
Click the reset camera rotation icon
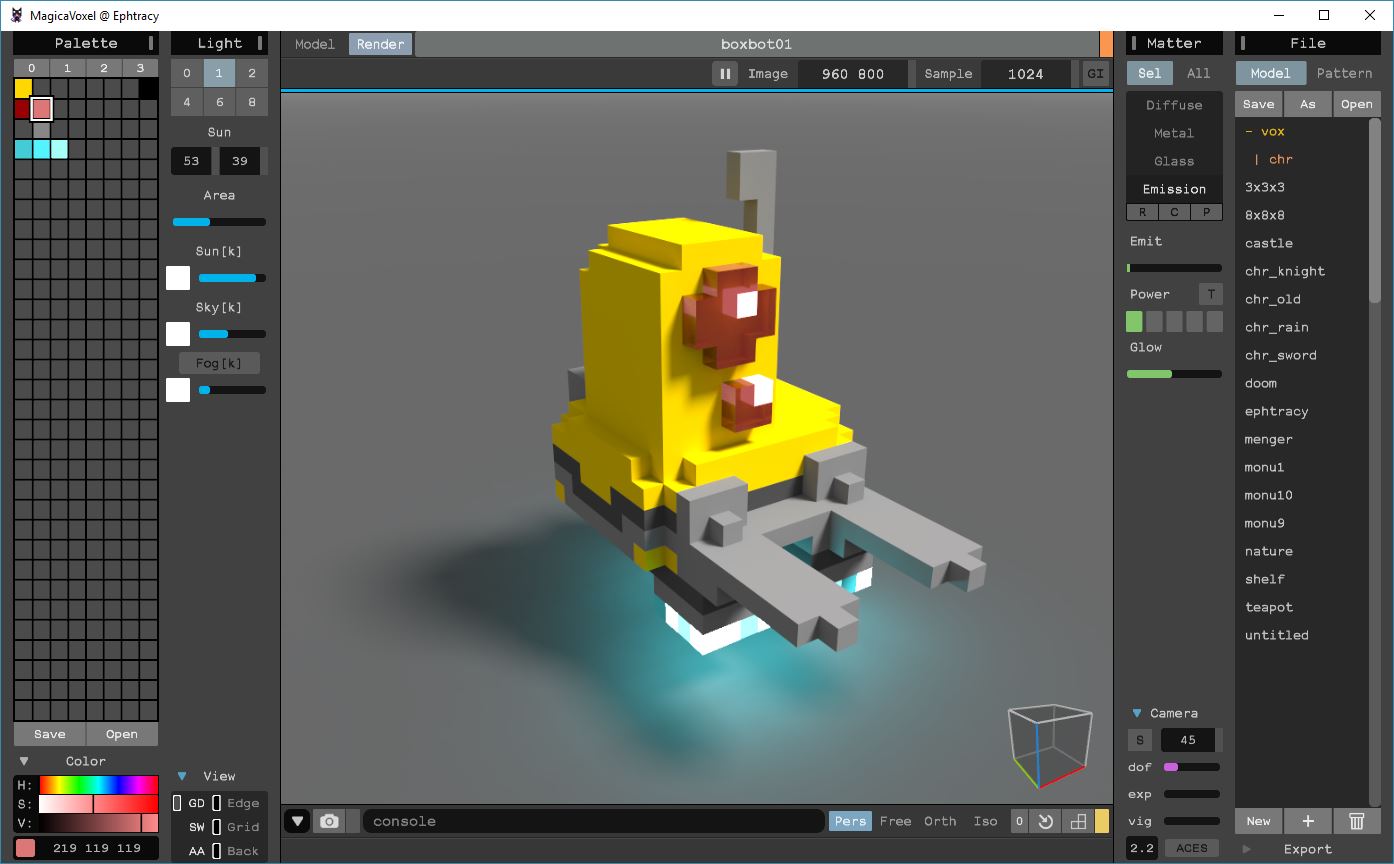click(1046, 821)
